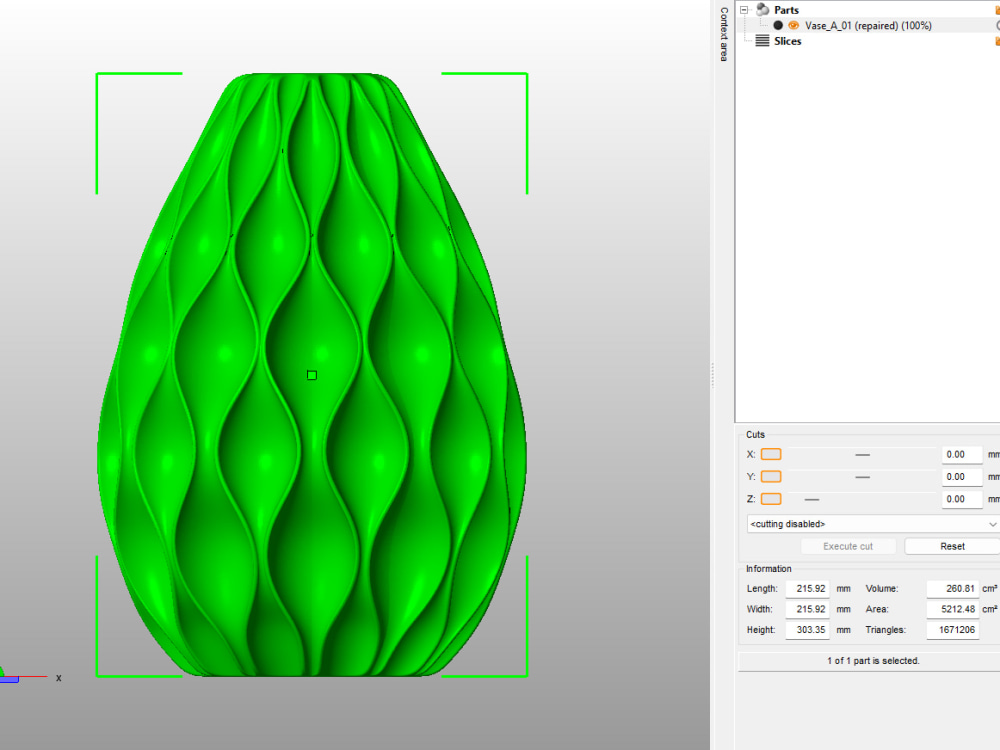Click the Area value 5212.48 field
This screenshot has width=1000, height=750.
tap(953, 609)
